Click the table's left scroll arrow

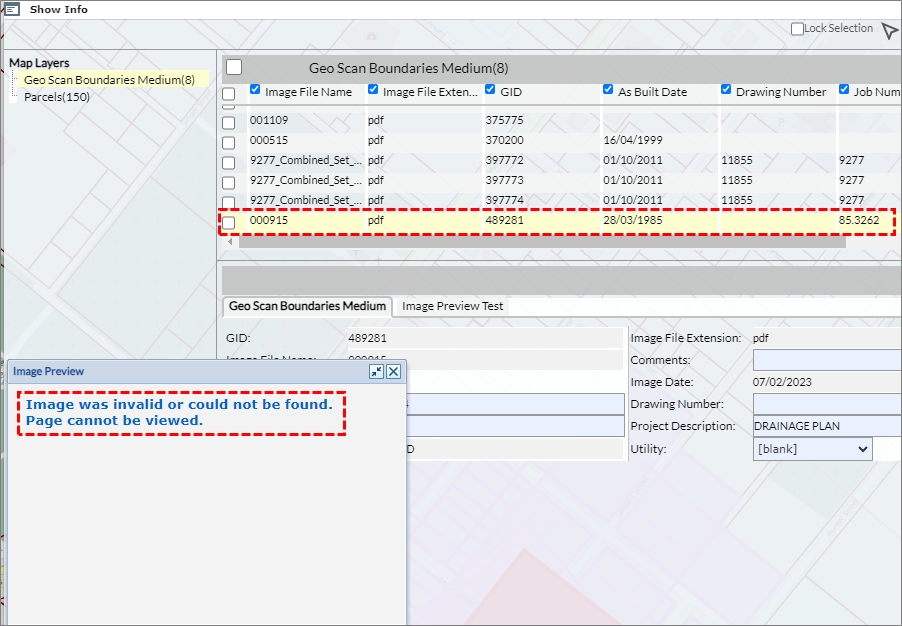232,241
